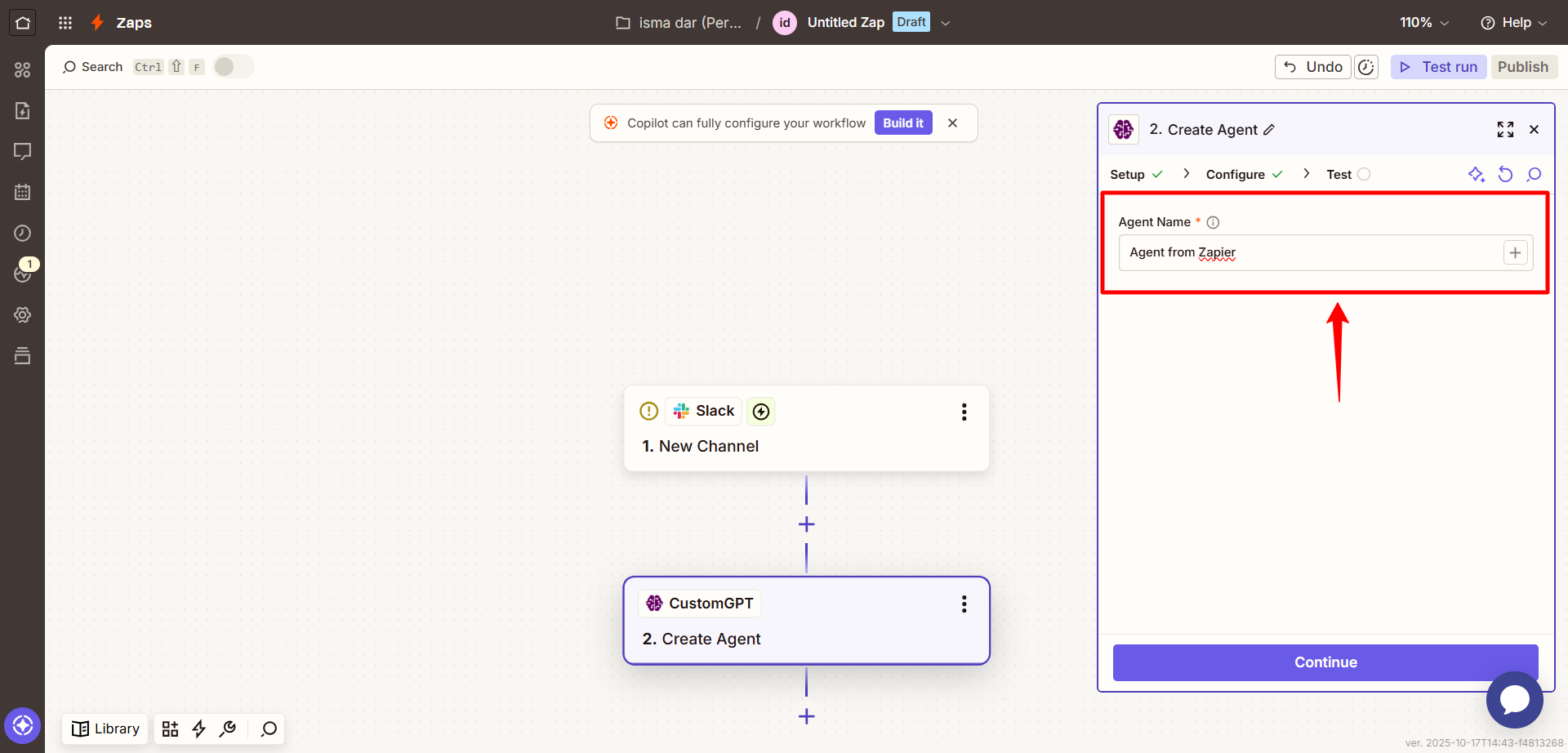The width and height of the screenshot is (1568, 753).
Task: Switch to the Configure tab
Action: tap(1244, 174)
